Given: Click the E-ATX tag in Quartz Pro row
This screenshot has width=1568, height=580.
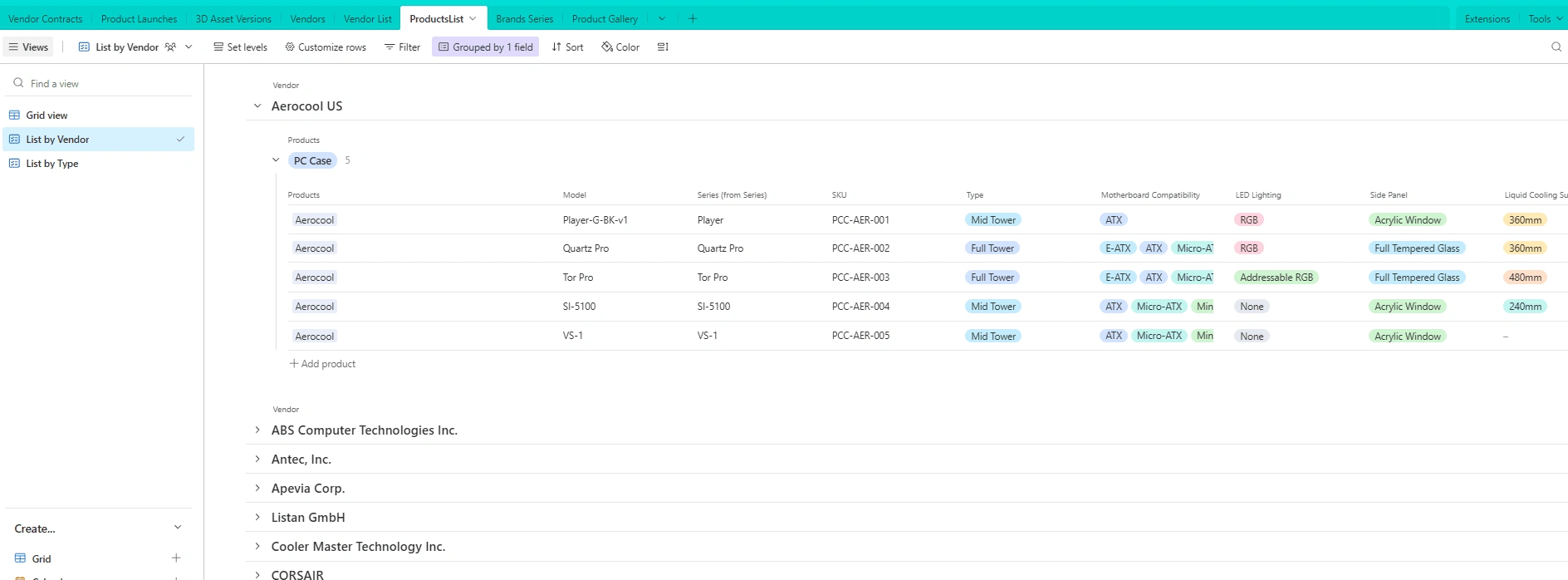Looking at the screenshot, I should coord(1118,248).
